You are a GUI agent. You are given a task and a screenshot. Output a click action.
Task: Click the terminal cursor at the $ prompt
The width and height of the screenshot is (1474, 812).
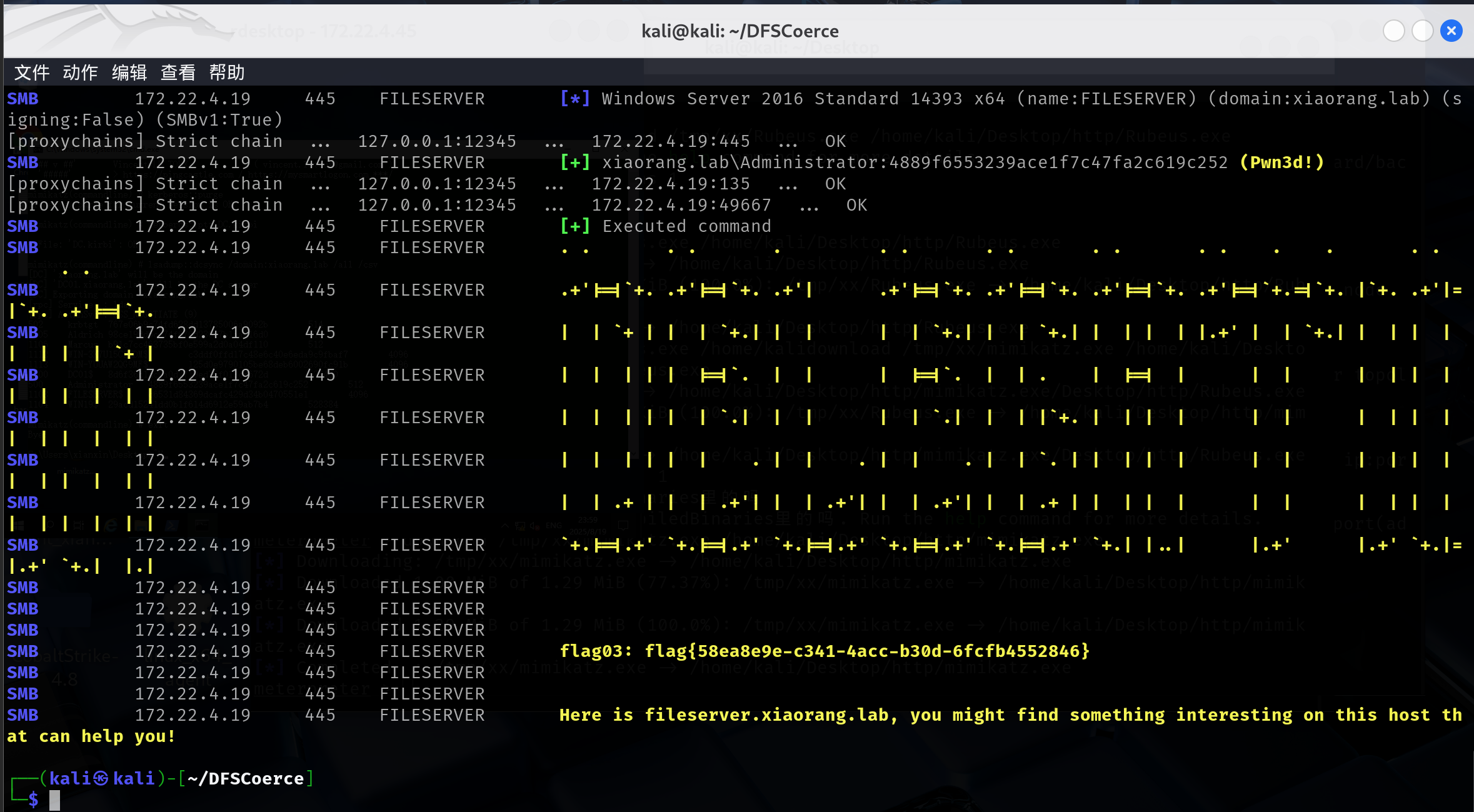55,800
